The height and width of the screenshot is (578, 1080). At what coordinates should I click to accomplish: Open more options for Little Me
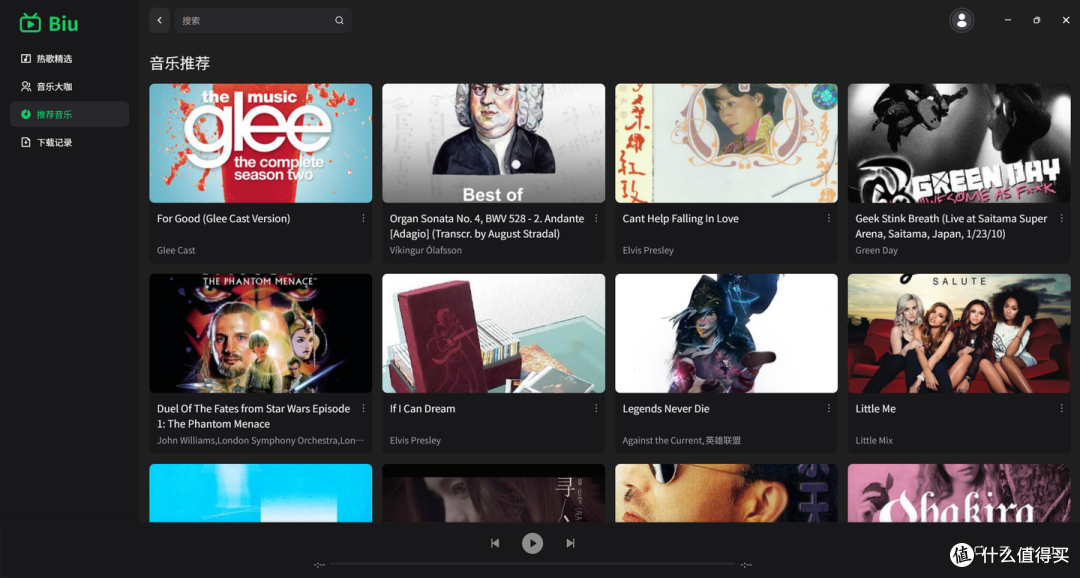(1061, 409)
